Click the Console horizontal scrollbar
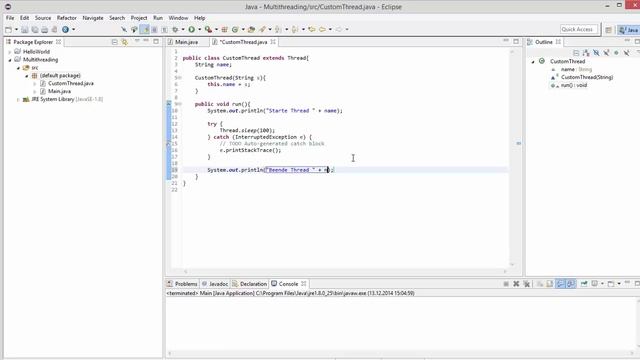 (x=400, y=353)
